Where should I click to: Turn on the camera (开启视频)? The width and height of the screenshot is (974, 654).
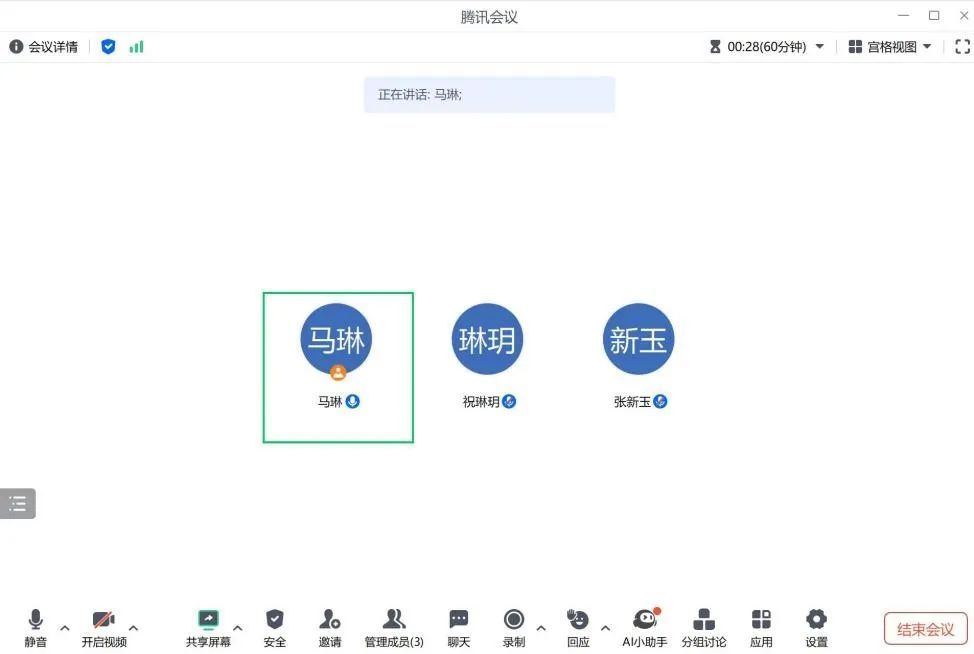(104, 627)
